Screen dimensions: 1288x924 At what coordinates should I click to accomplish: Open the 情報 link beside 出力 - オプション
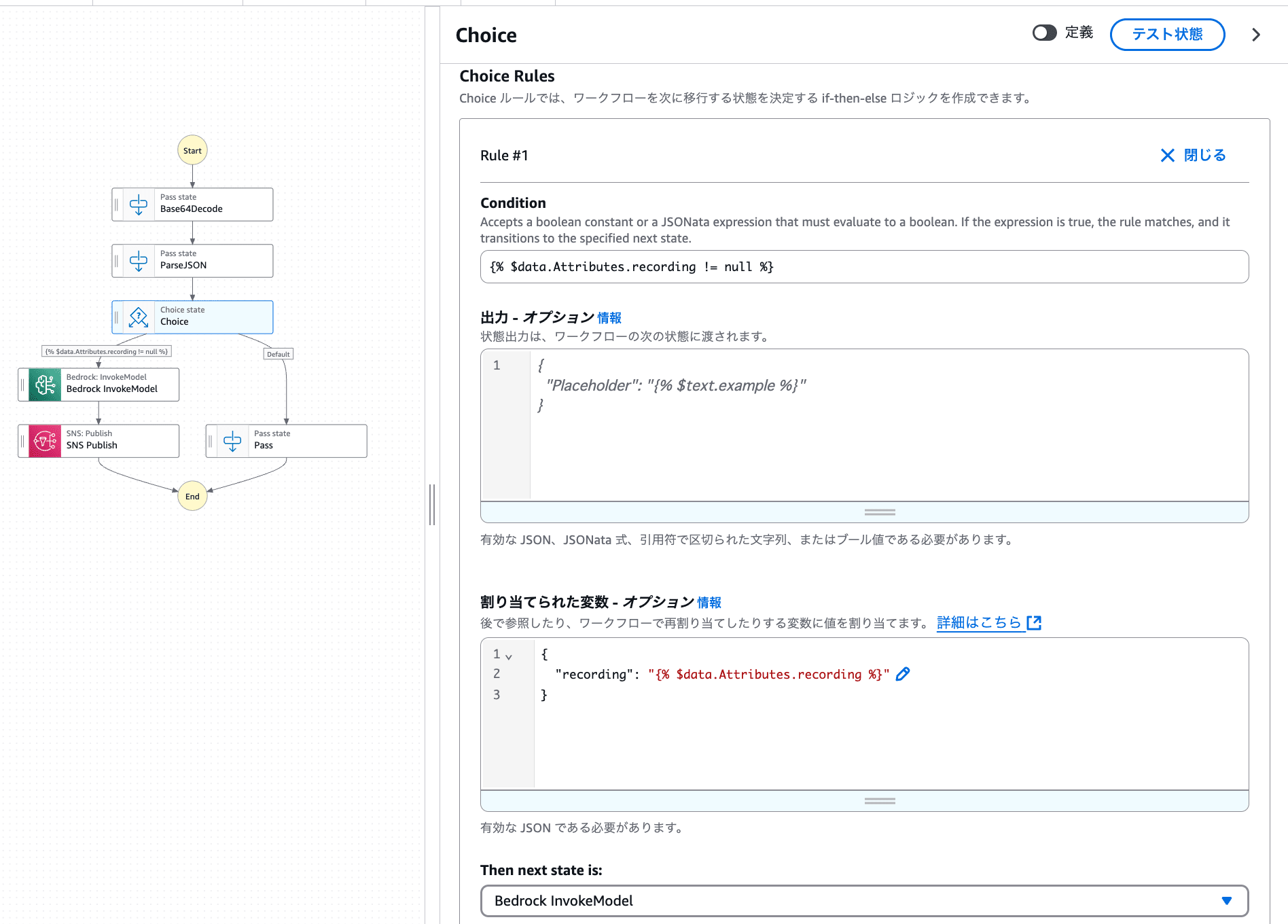tap(609, 318)
